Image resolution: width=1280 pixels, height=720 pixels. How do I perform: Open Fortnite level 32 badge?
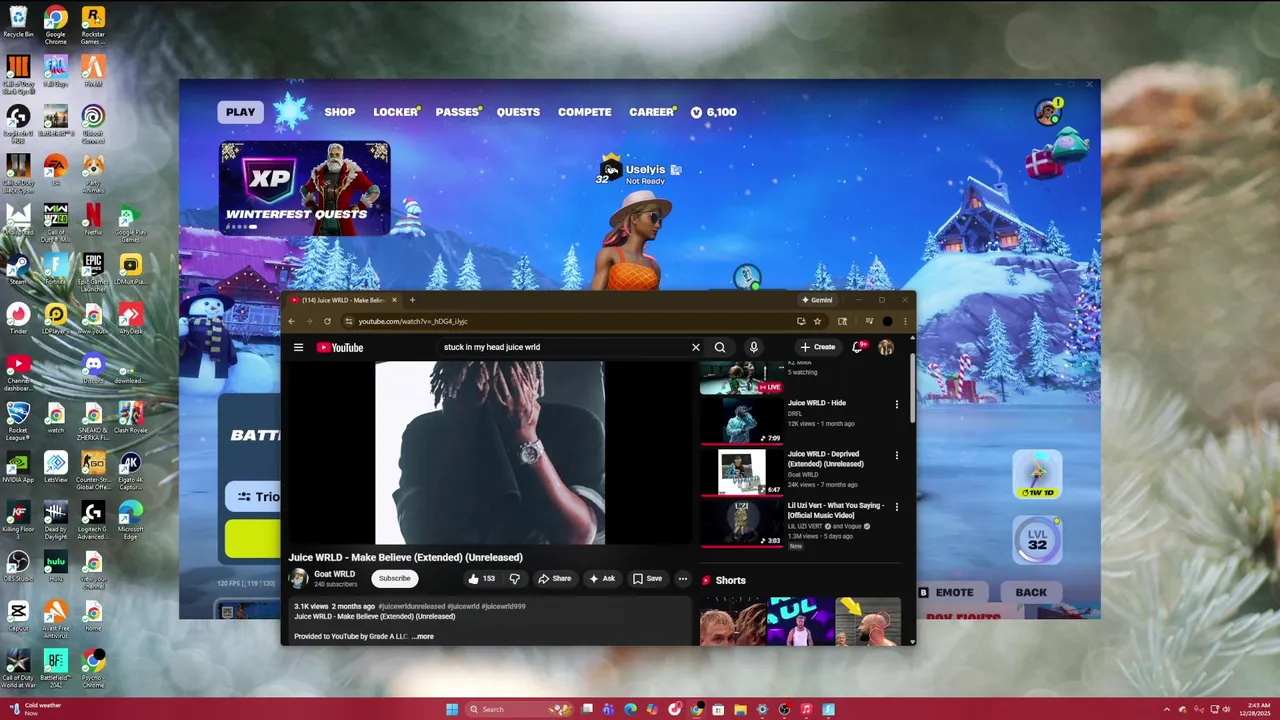pos(1037,540)
